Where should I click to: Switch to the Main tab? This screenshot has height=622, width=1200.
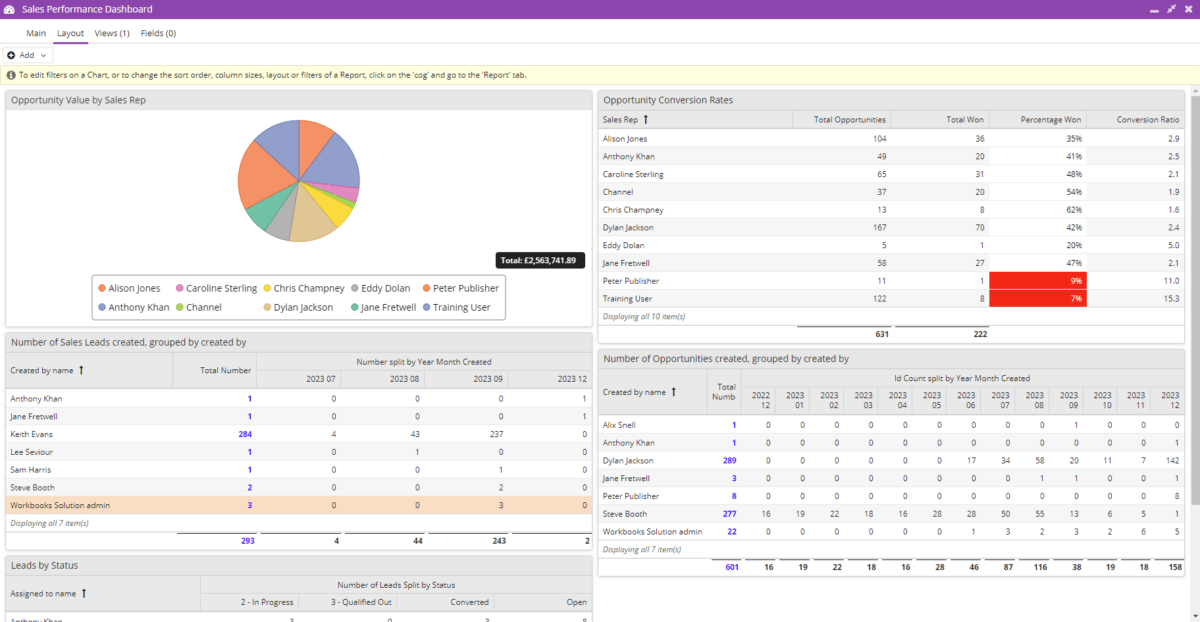[x=36, y=32]
